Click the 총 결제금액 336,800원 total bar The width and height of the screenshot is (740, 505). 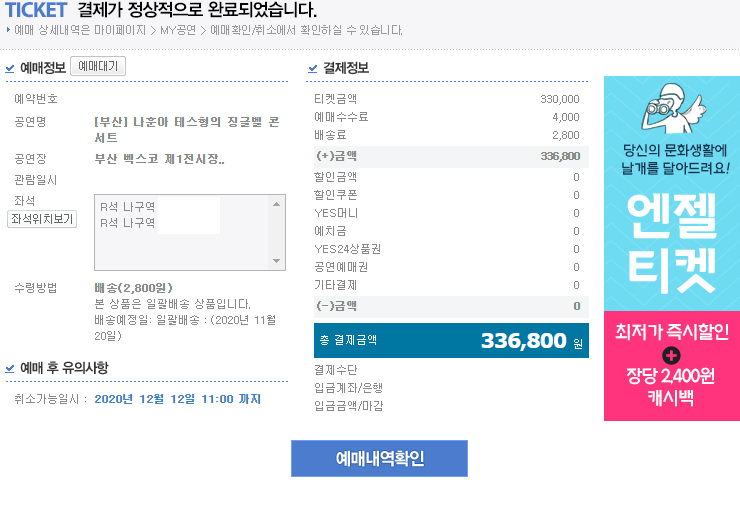click(451, 340)
